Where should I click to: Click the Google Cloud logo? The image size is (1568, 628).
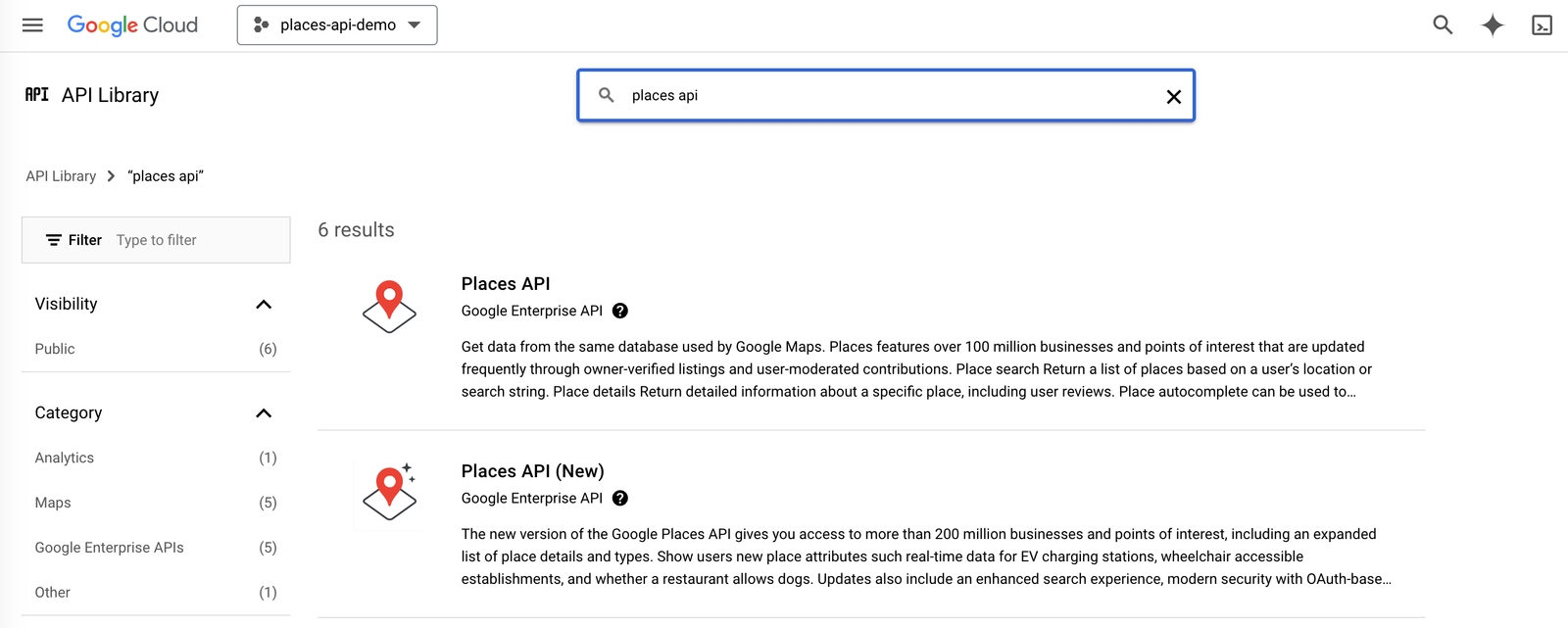132,25
